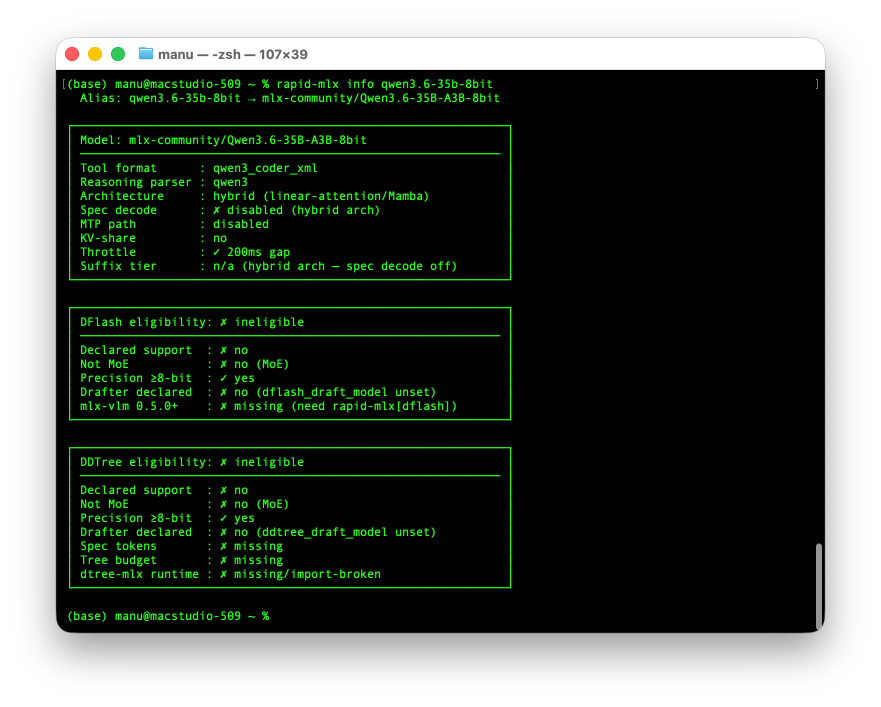Click '✗ no (dflash_draft_model unset)' value
881x707 pixels.
point(328,392)
